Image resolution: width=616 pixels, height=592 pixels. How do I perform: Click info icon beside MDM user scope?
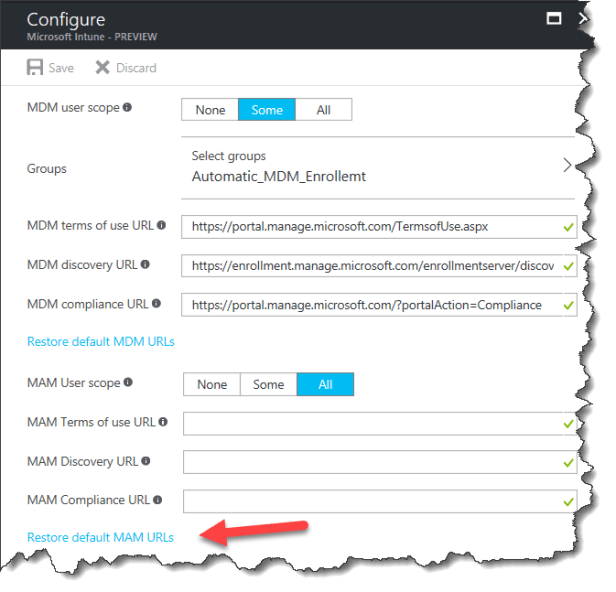coord(127,107)
